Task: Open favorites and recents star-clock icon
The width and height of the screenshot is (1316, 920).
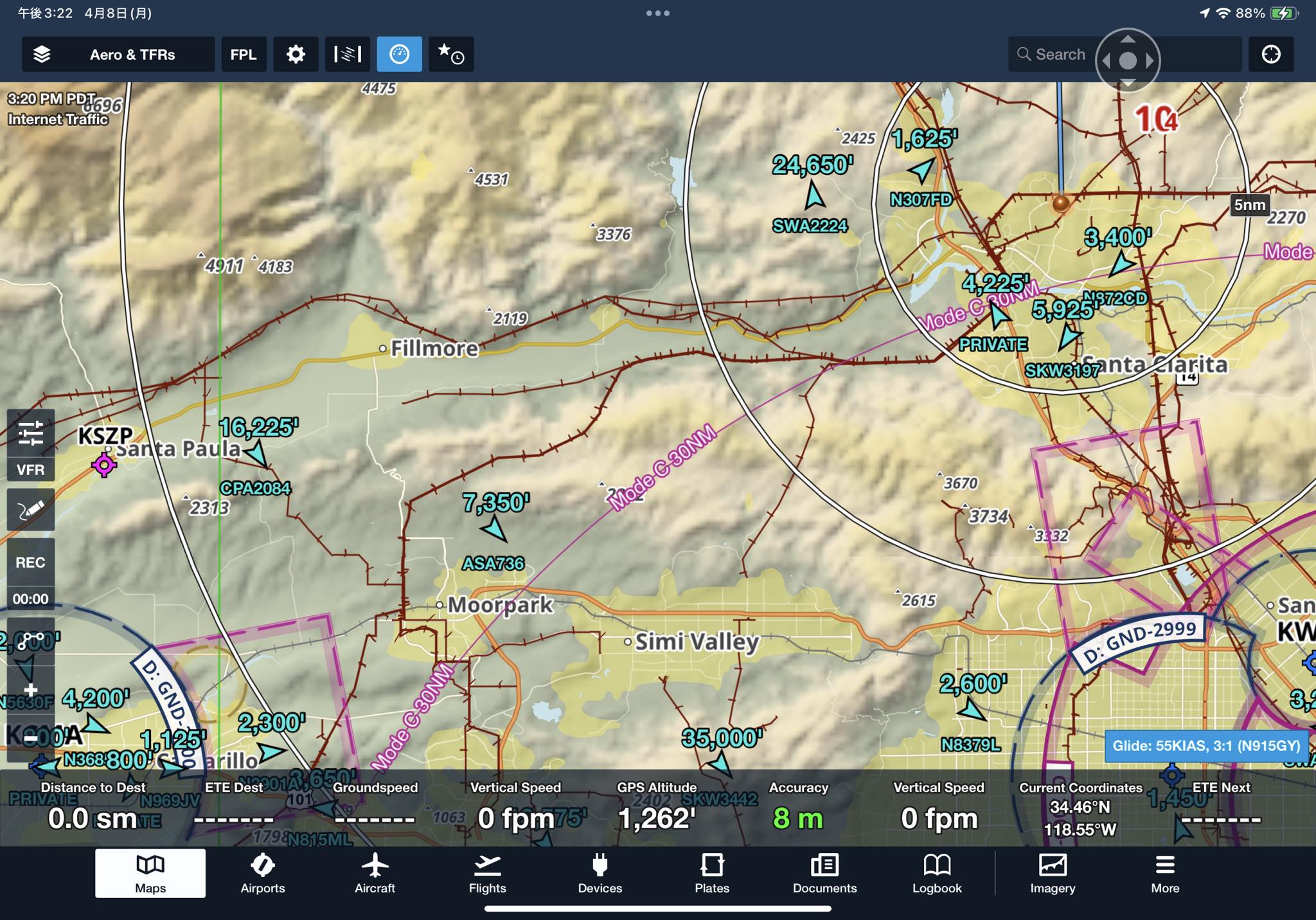Action: click(x=451, y=55)
